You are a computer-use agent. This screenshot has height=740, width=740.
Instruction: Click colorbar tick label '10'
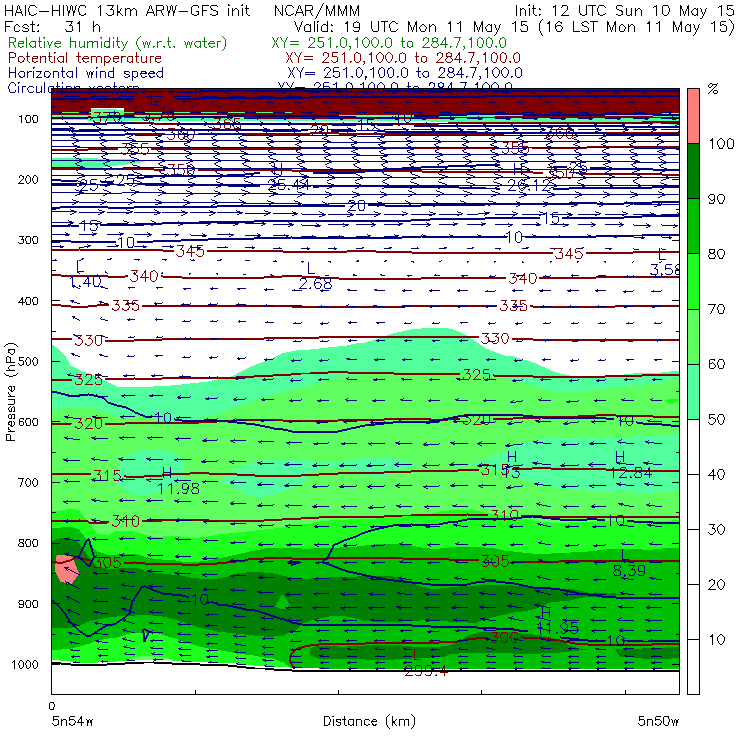(716, 640)
